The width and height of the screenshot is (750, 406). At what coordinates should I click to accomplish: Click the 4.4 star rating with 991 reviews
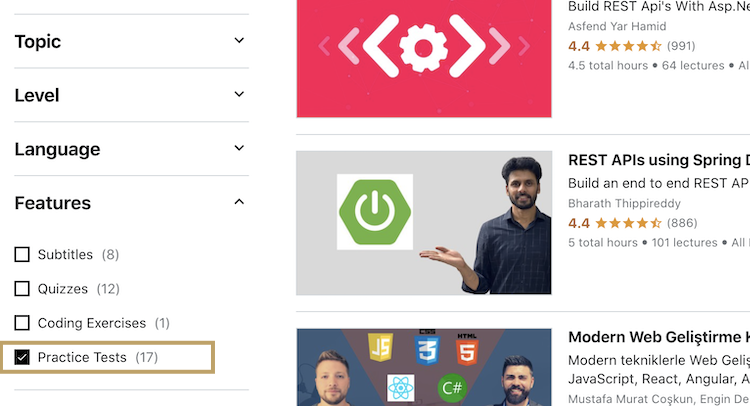(x=631, y=46)
